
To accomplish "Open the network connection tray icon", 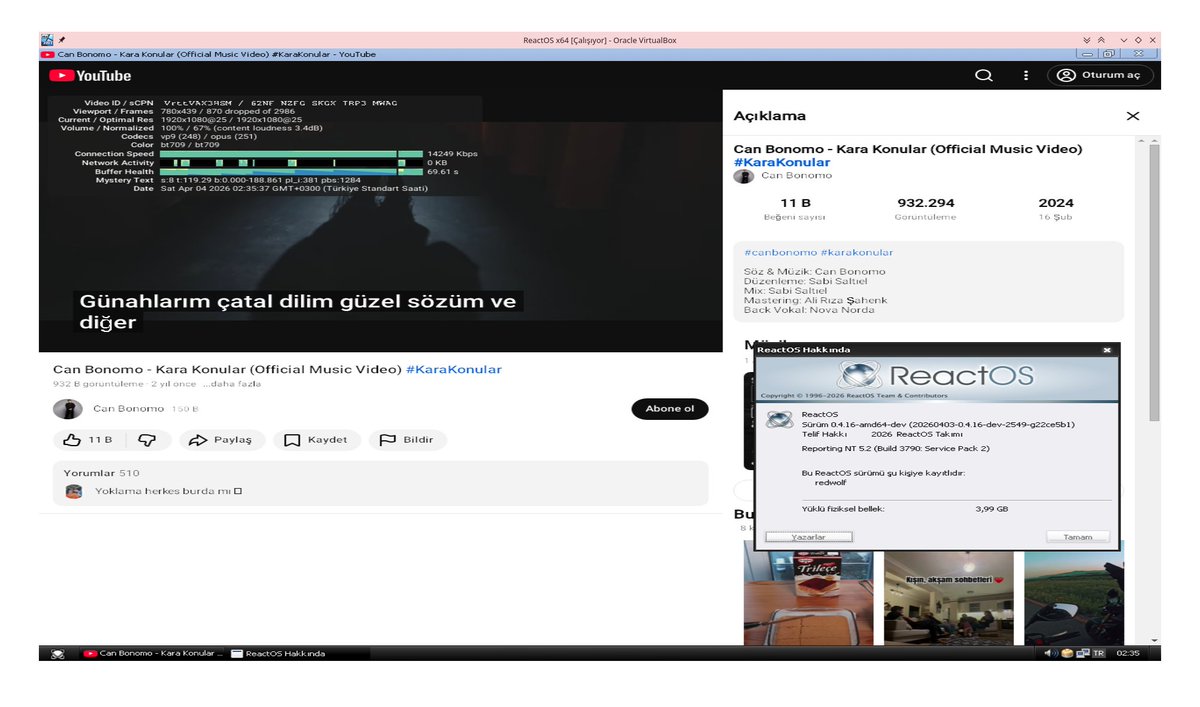I will [x=1081, y=653].
